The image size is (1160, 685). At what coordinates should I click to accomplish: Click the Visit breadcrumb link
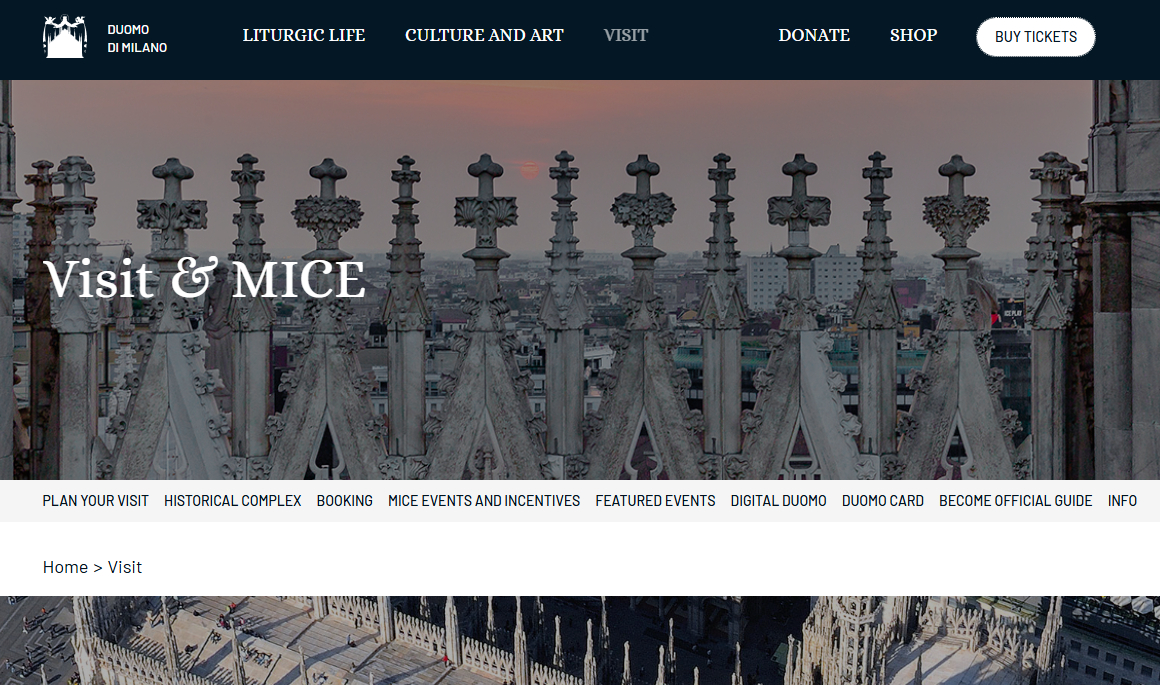point(125,567)
